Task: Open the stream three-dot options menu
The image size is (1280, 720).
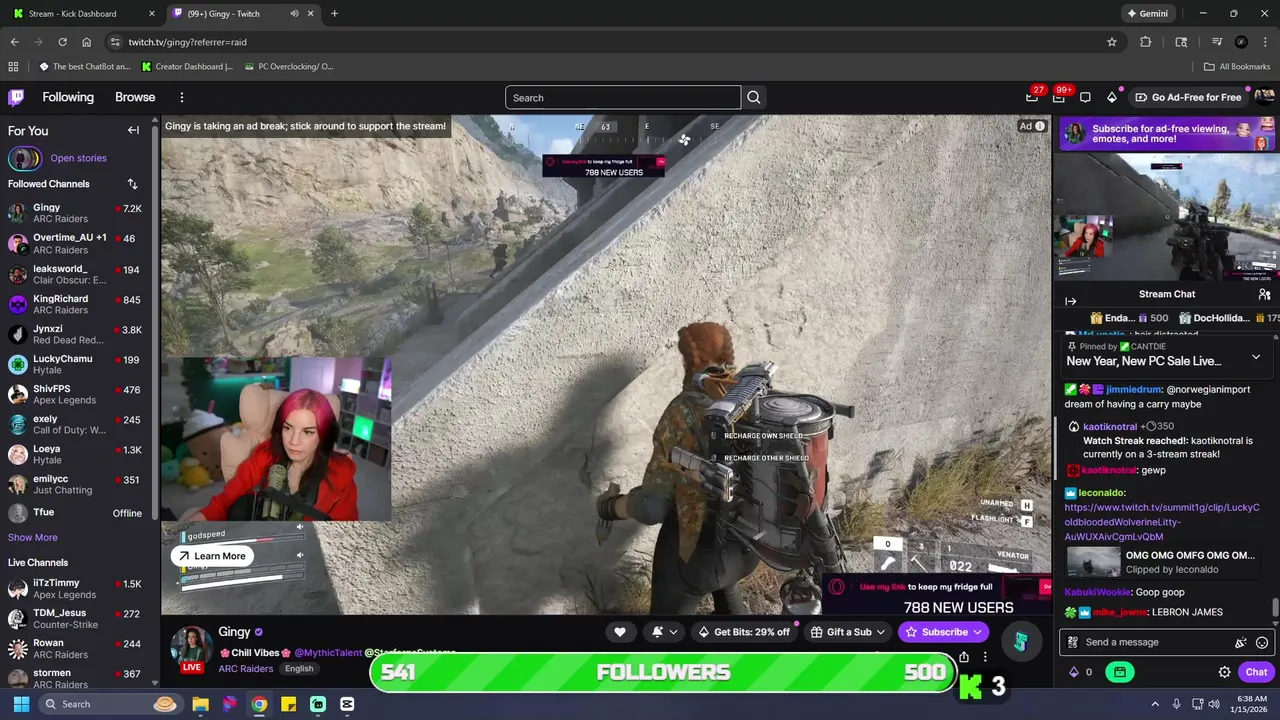Action: click(985, 657)
